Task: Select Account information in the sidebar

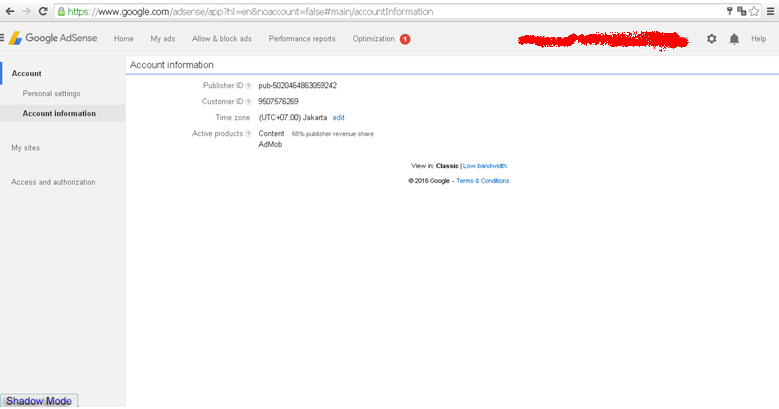Action: pos(59,113)
